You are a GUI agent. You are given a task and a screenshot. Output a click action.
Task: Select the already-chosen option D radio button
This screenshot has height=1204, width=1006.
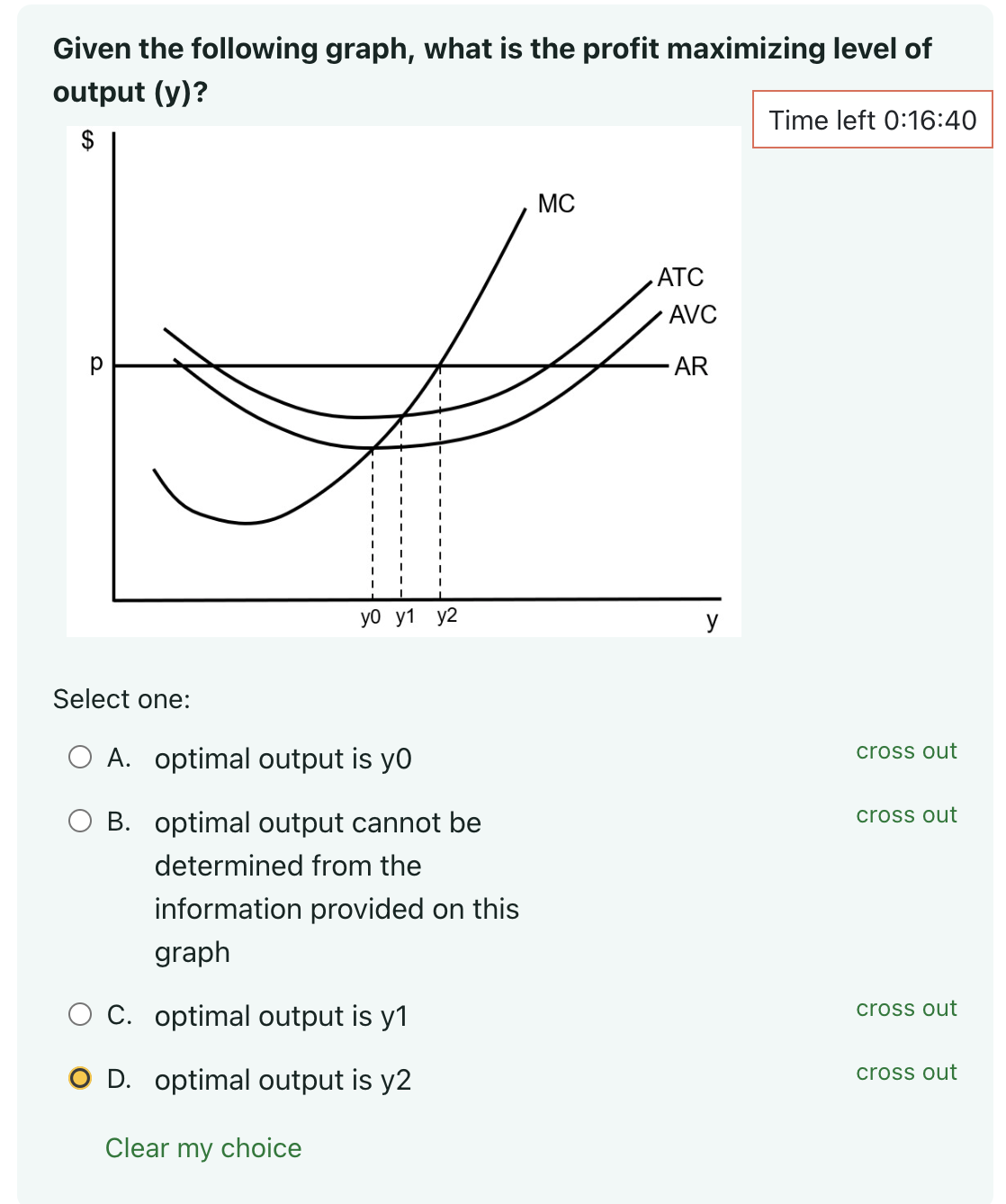click(x=82, y=1078)
